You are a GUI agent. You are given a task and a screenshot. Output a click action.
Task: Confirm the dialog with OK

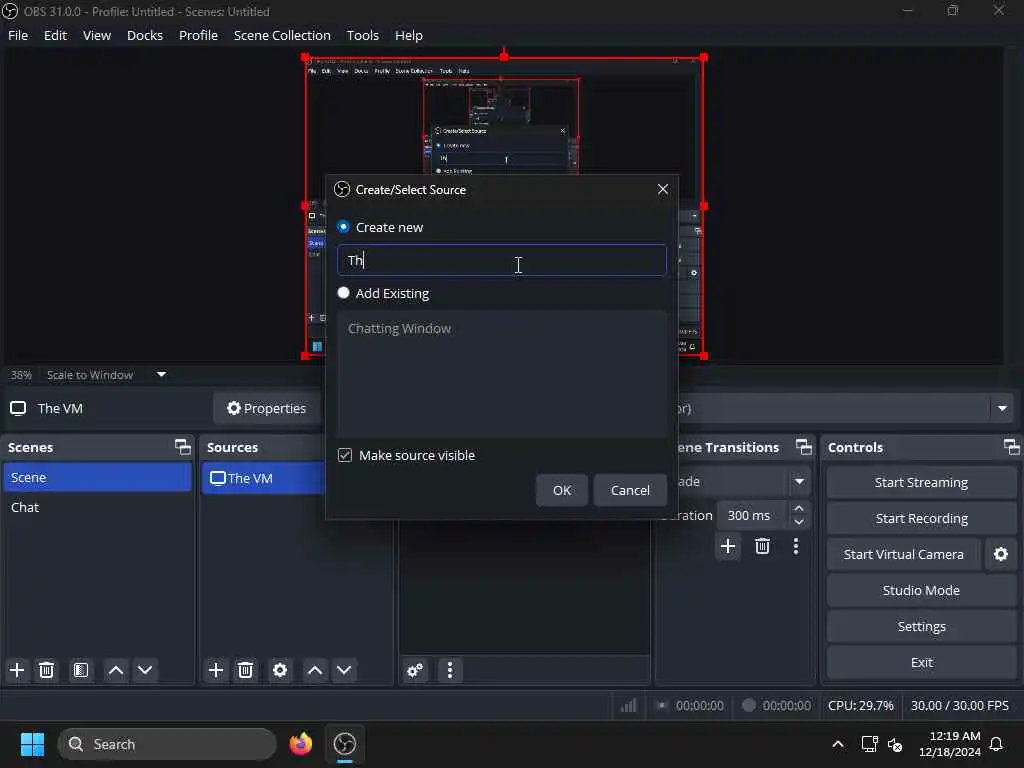coord(562,490)
